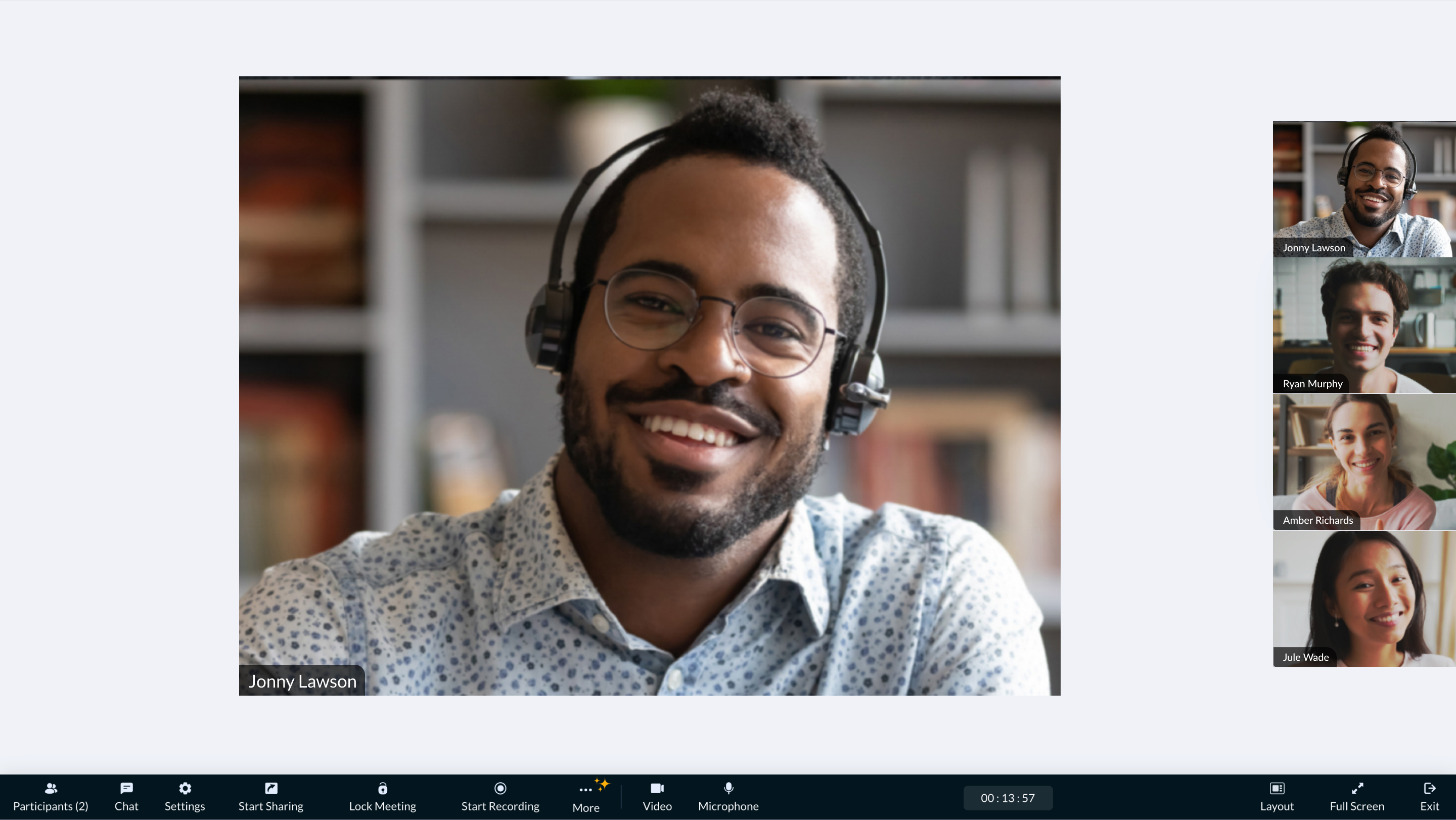Viewport: 1456px width, 820px height.
Task: Toggle microphone mute state
Action: 728,795
